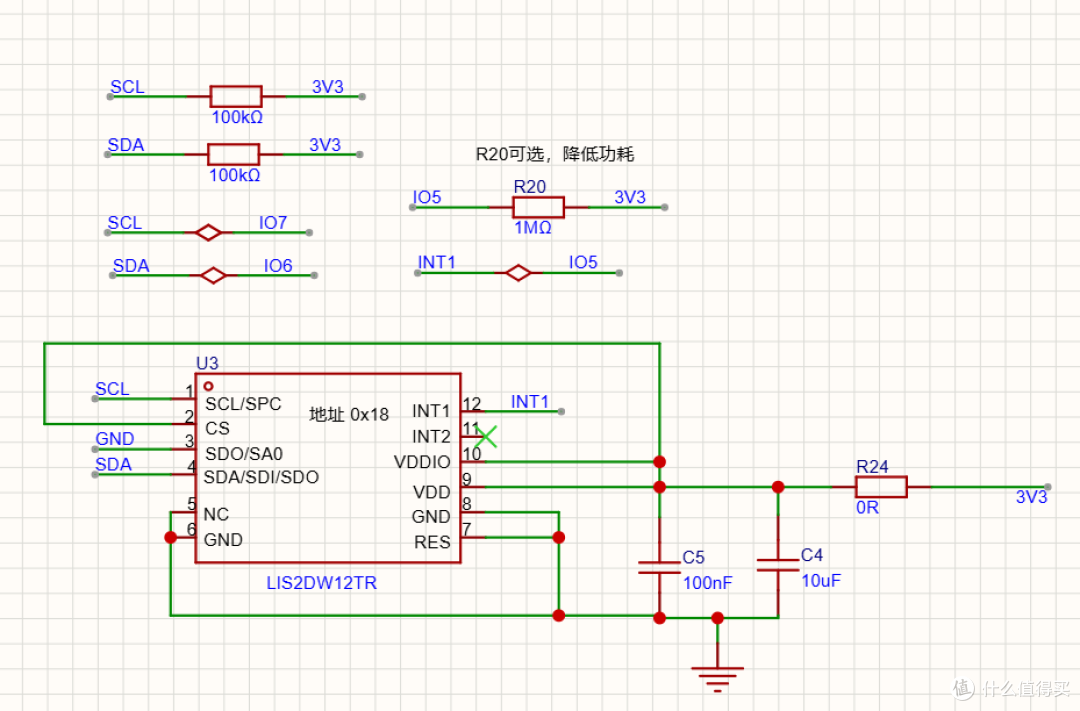The height and width of the screenshot is (711, 1080).
Task: Click the U3 designator label
Action: pos(207,363)
